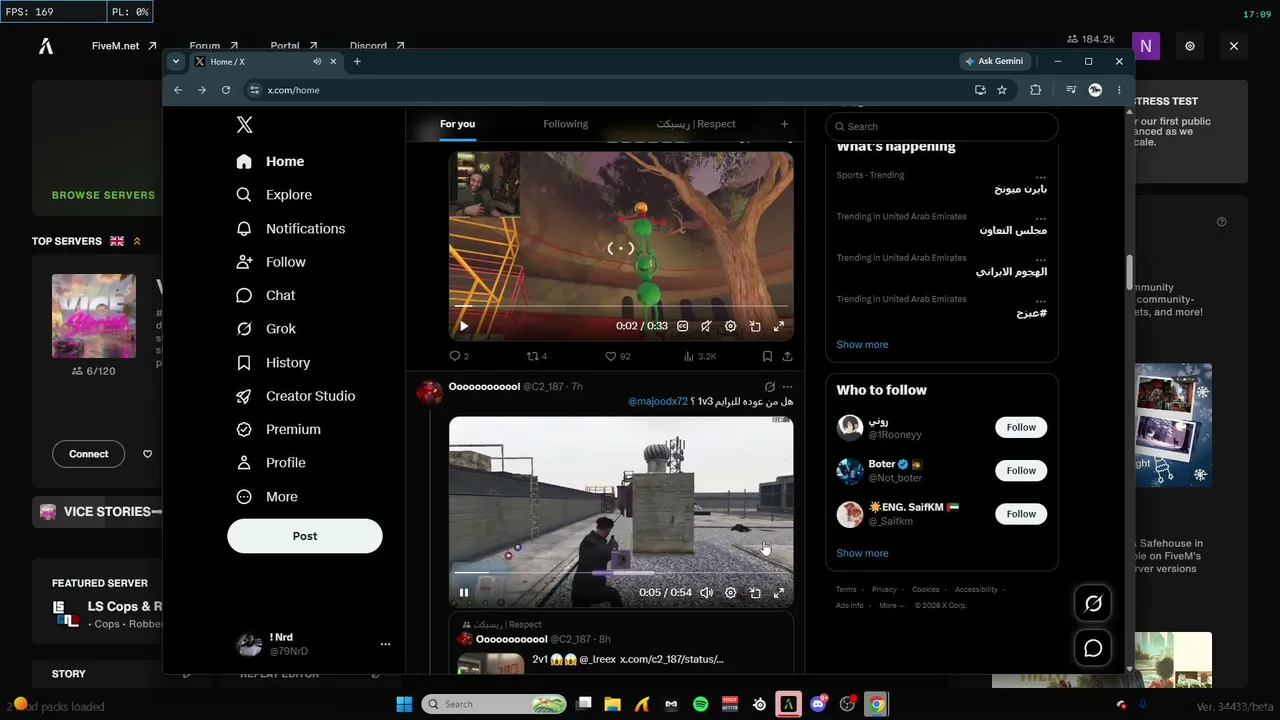The width and height of the screenshot is (1280, 720).
Task: Open a new Chrome tab
Action: point(357,61)
